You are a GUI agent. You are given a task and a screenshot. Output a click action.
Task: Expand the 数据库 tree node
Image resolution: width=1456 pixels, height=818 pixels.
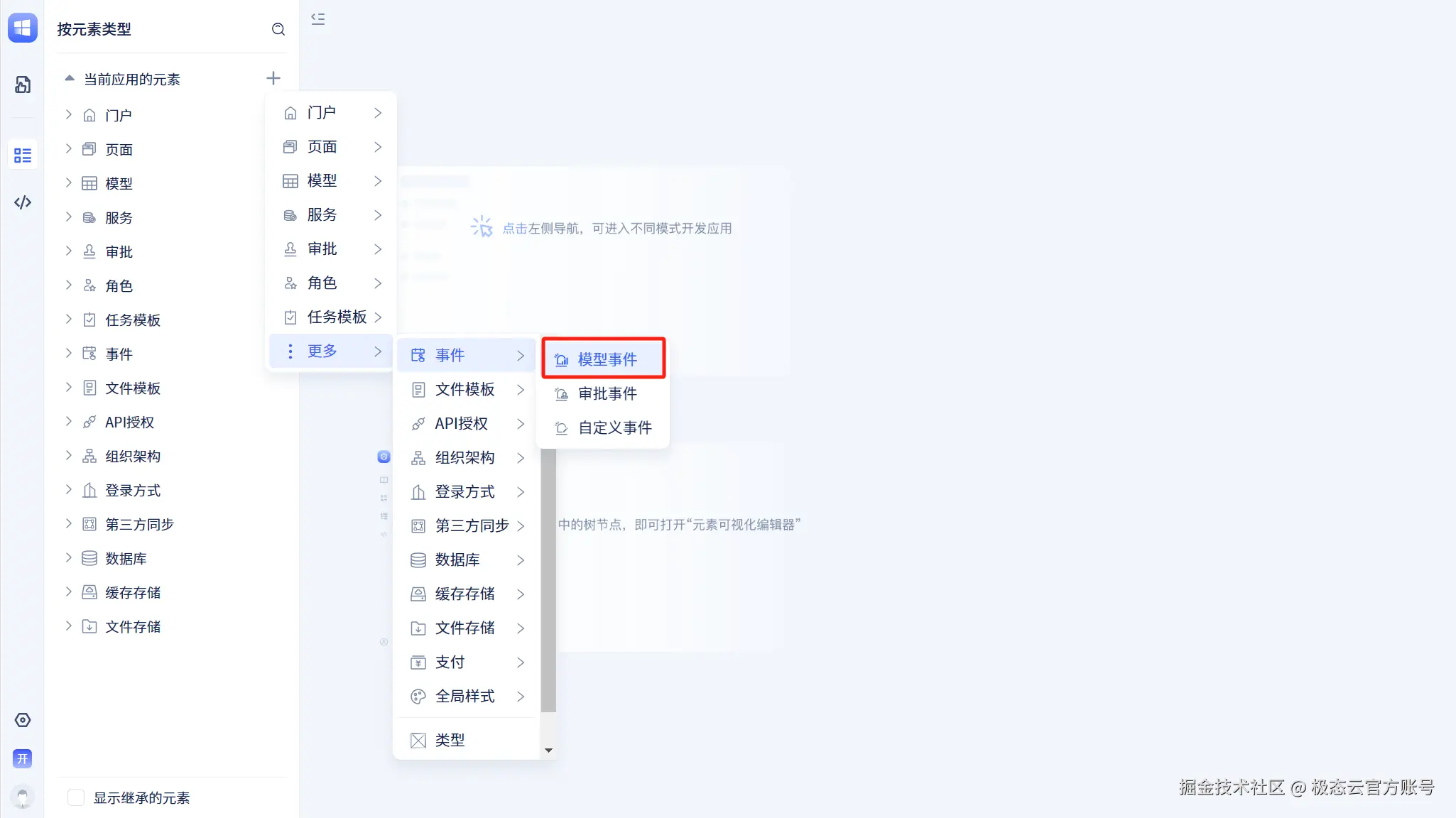coord(69,558)
